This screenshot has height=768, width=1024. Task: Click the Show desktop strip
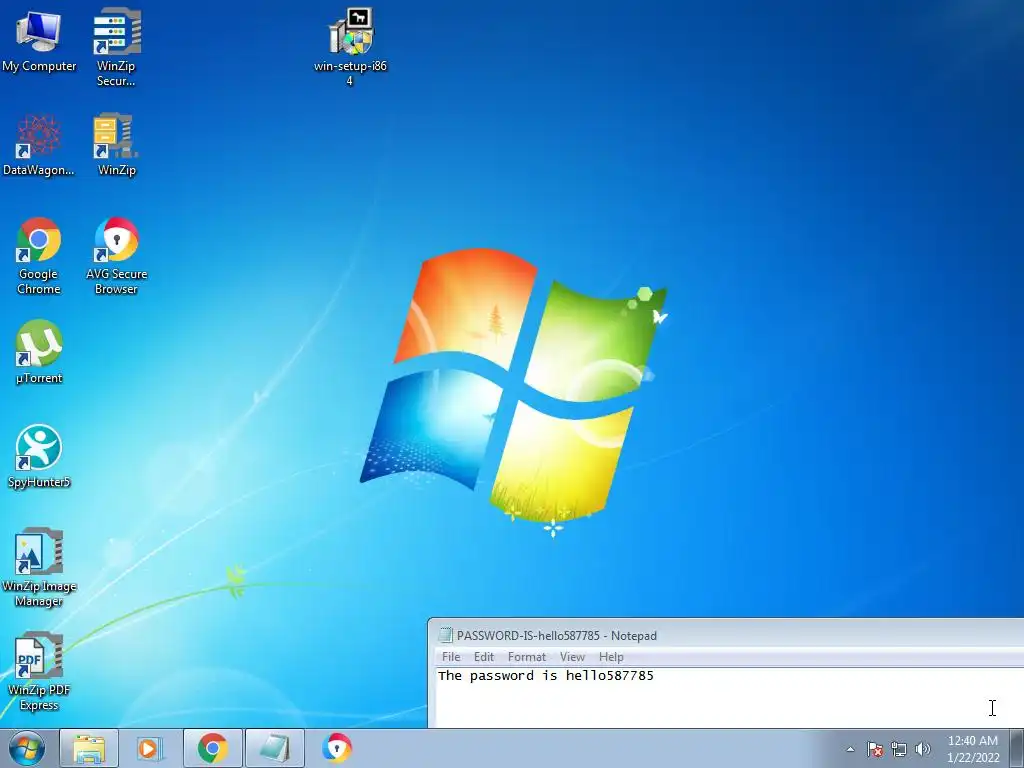click(x=1017, y=748)
